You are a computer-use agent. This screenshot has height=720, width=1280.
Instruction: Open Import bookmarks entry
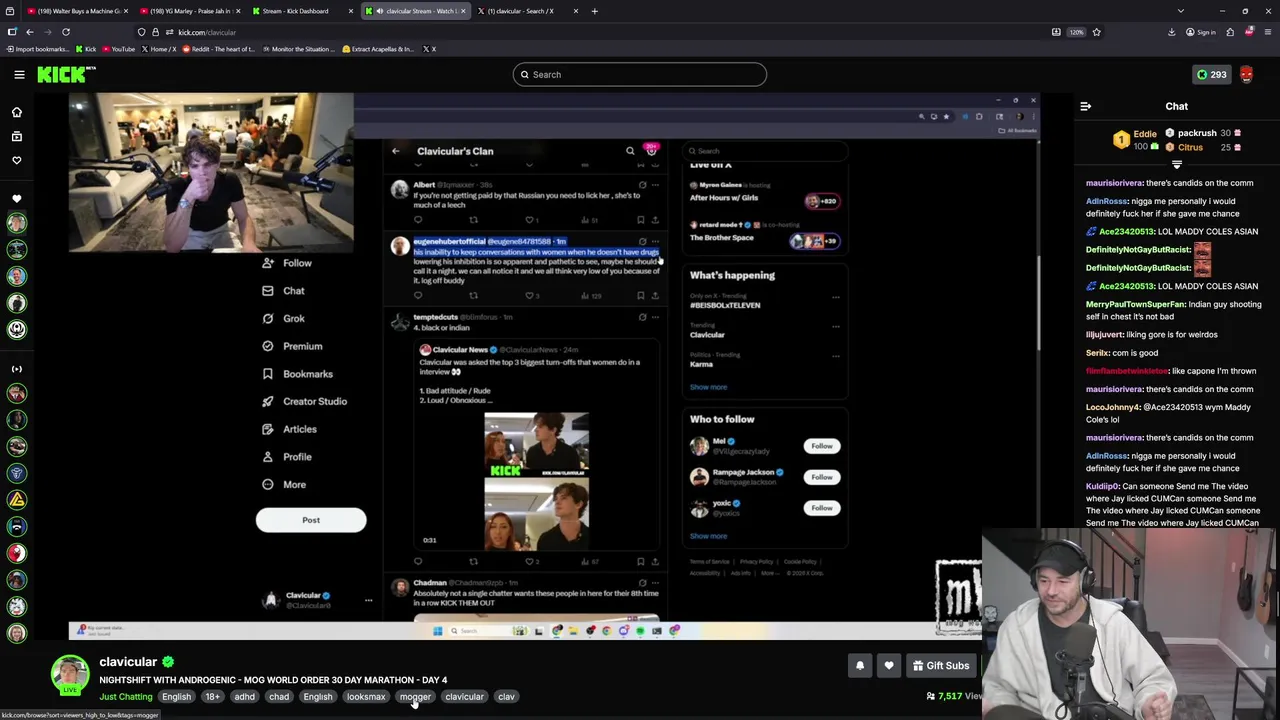38,49
